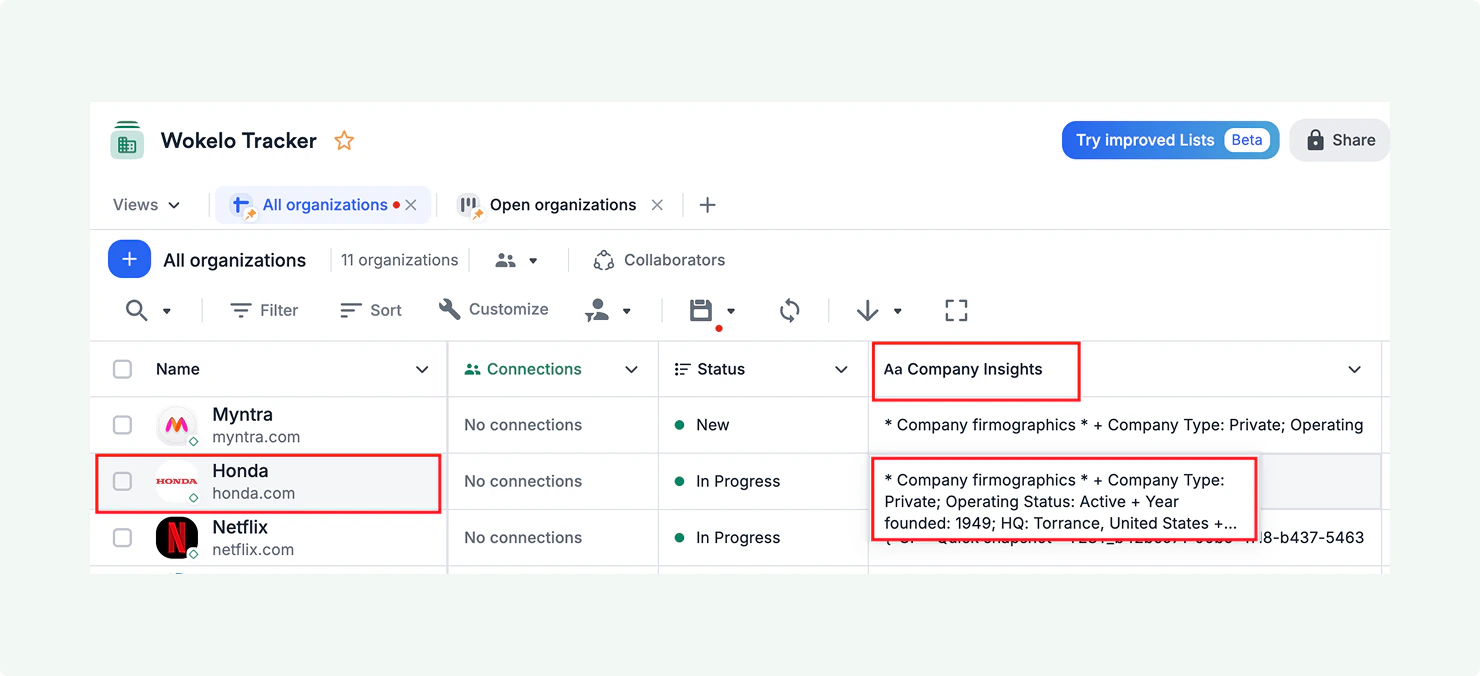Click the myntra.com domain text

point(256,437)
